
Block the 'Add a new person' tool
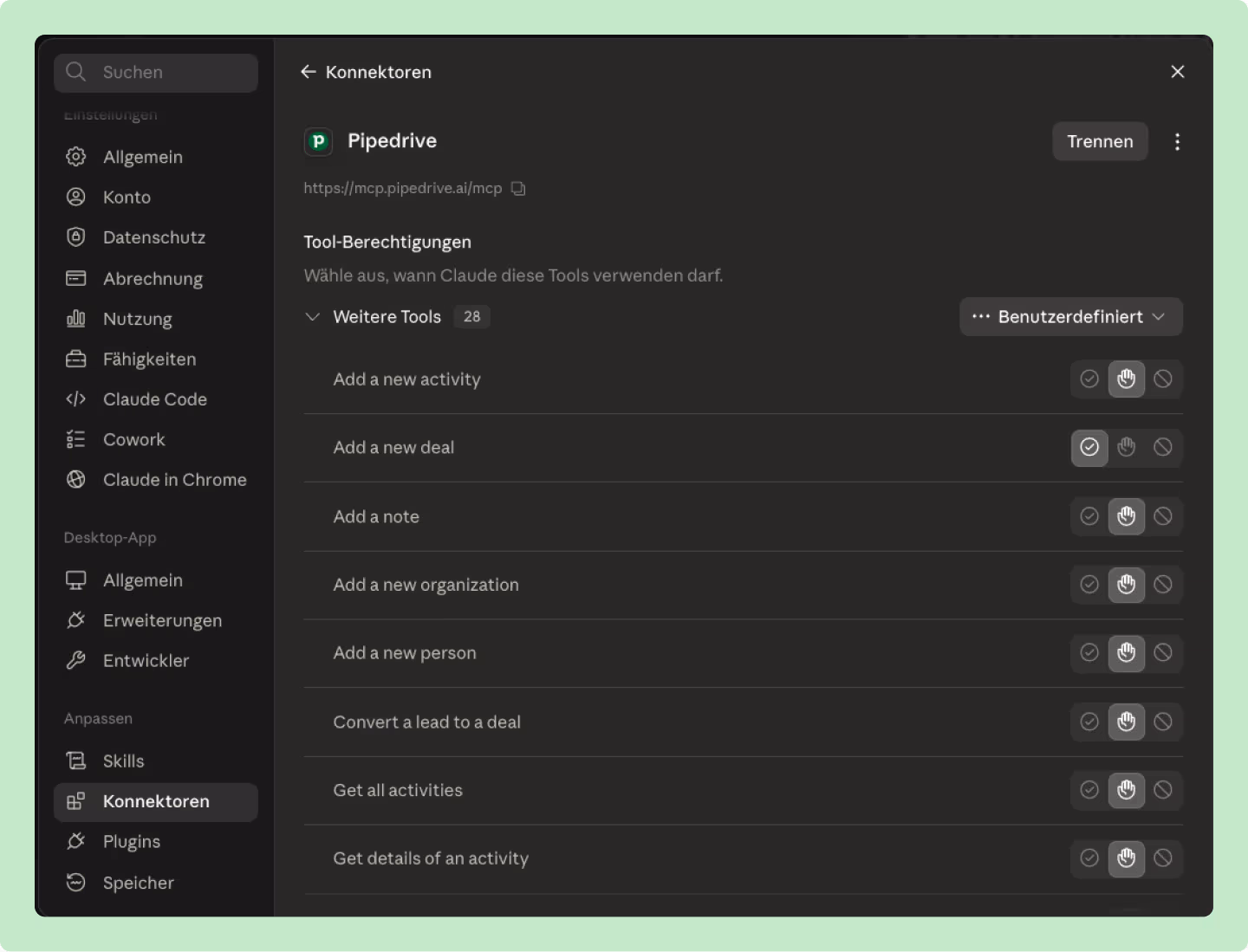[1163, 653]
